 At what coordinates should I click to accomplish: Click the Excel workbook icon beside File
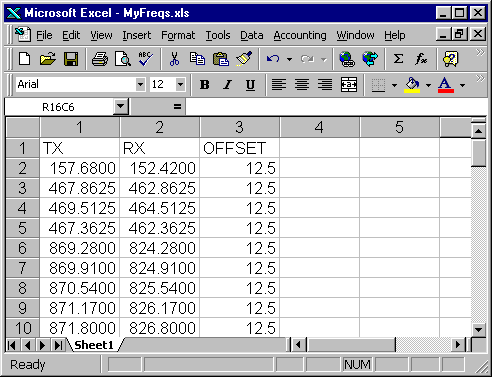coord(23,35)
